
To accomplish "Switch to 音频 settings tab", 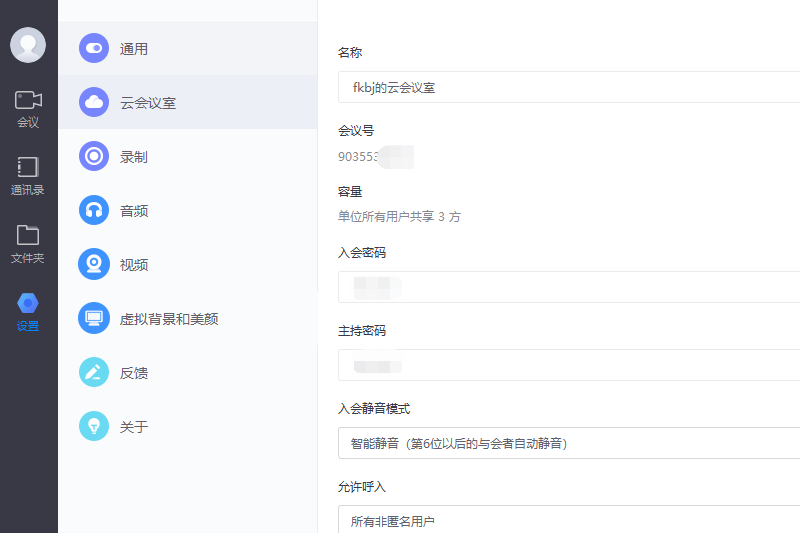I will click(134, 211).
